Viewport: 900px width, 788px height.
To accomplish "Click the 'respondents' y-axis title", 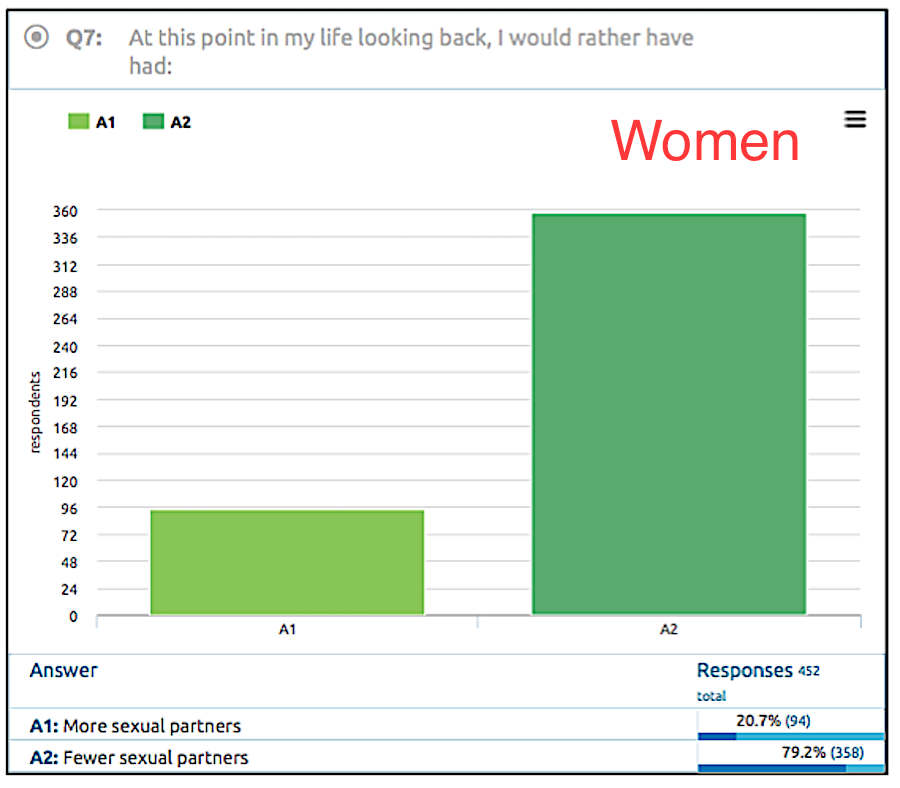I will point(35,412).
